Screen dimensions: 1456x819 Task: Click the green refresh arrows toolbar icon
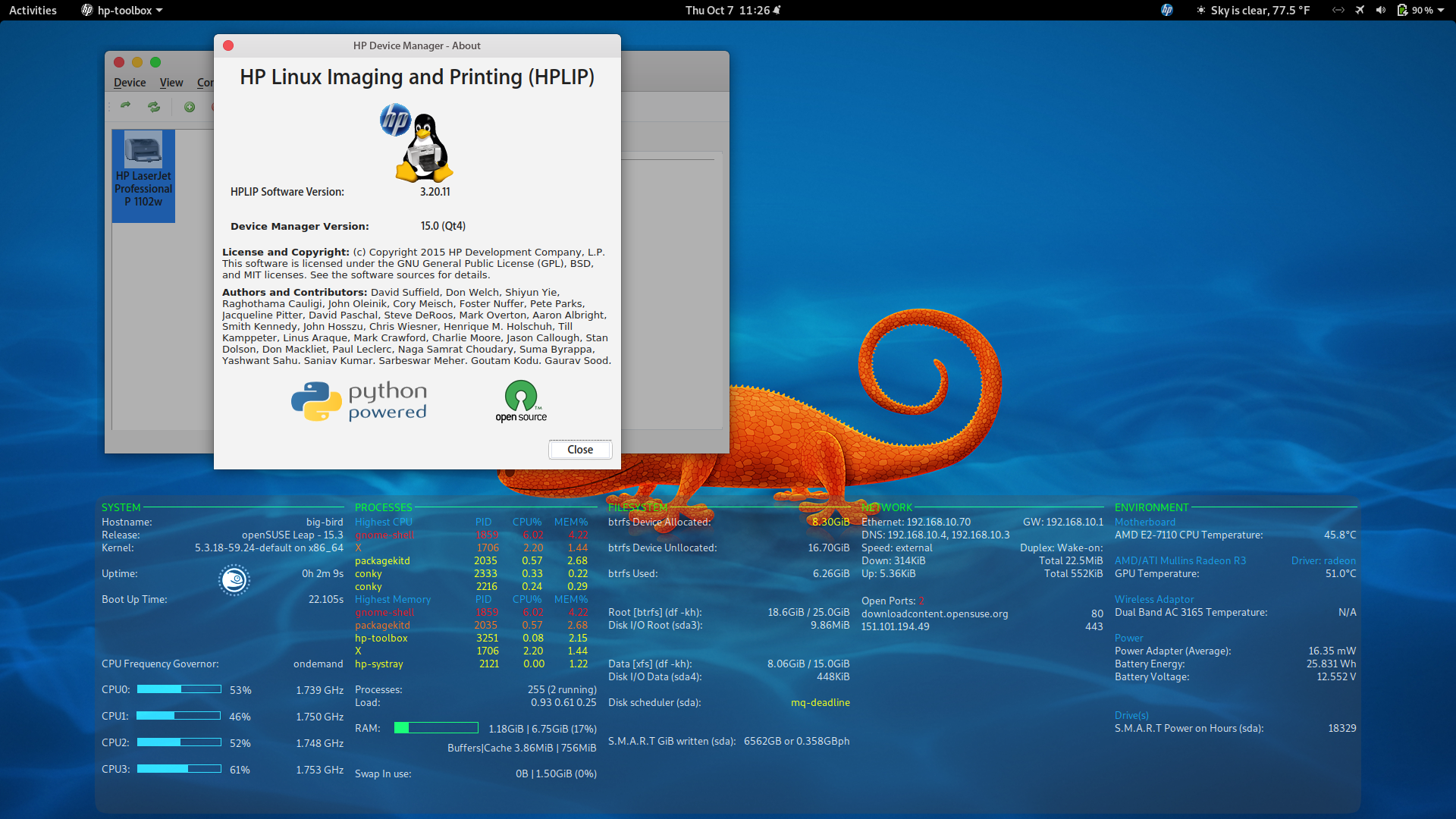pyautogui.click(x=154, y=107)
